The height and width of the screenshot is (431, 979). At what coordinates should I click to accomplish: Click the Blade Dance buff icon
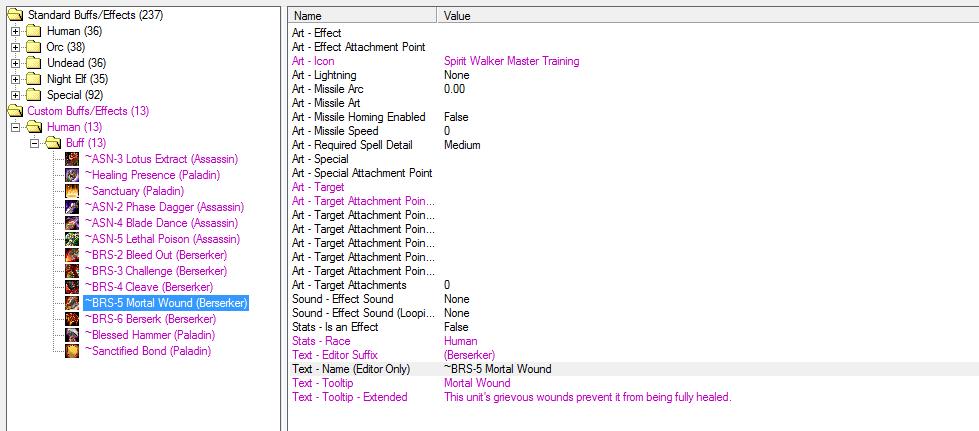72,224
